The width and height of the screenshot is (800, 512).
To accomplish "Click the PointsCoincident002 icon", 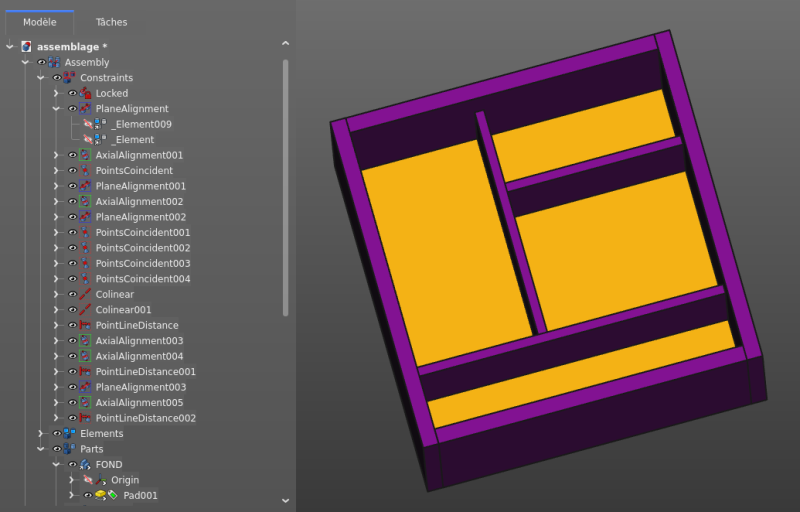I will point(85,248).
